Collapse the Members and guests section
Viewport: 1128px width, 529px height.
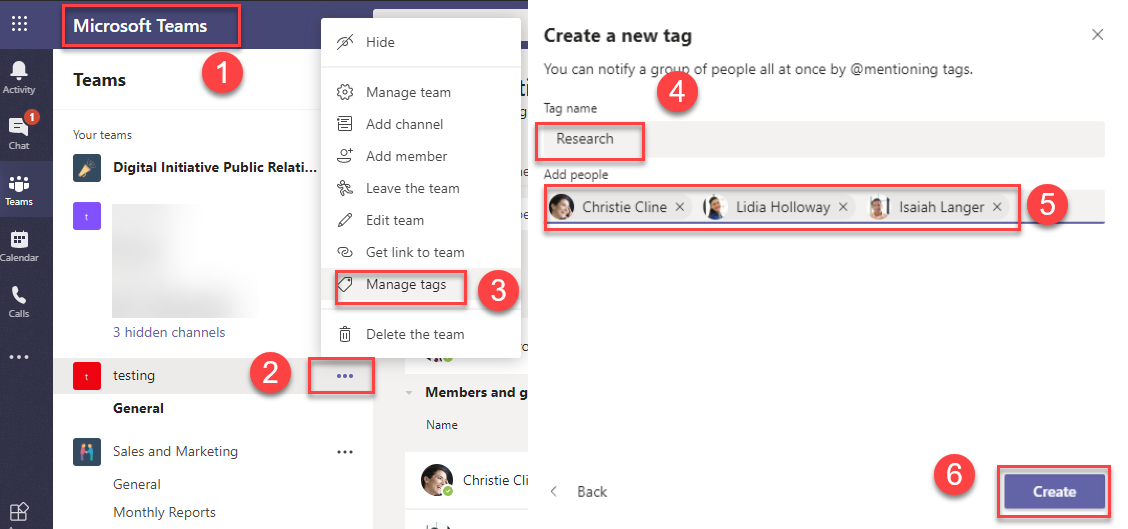tap(409, 393)
